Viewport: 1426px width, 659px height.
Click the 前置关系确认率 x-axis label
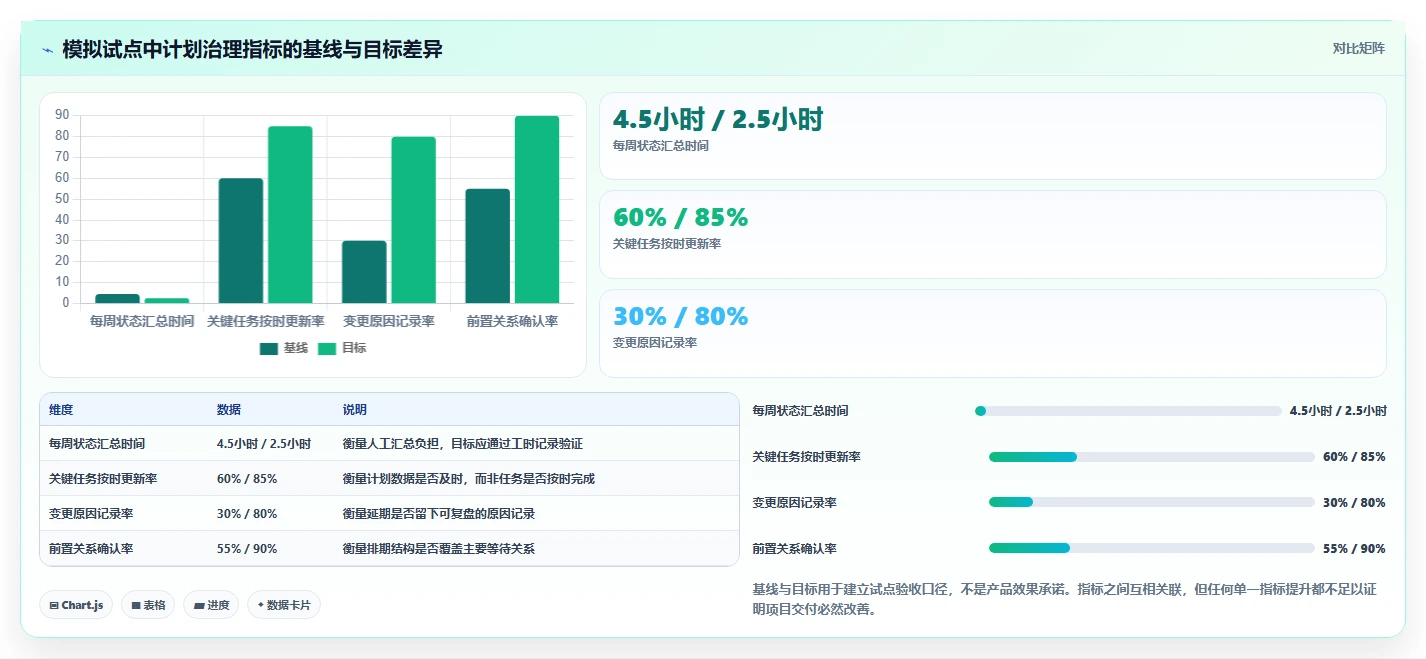(512, 322)
